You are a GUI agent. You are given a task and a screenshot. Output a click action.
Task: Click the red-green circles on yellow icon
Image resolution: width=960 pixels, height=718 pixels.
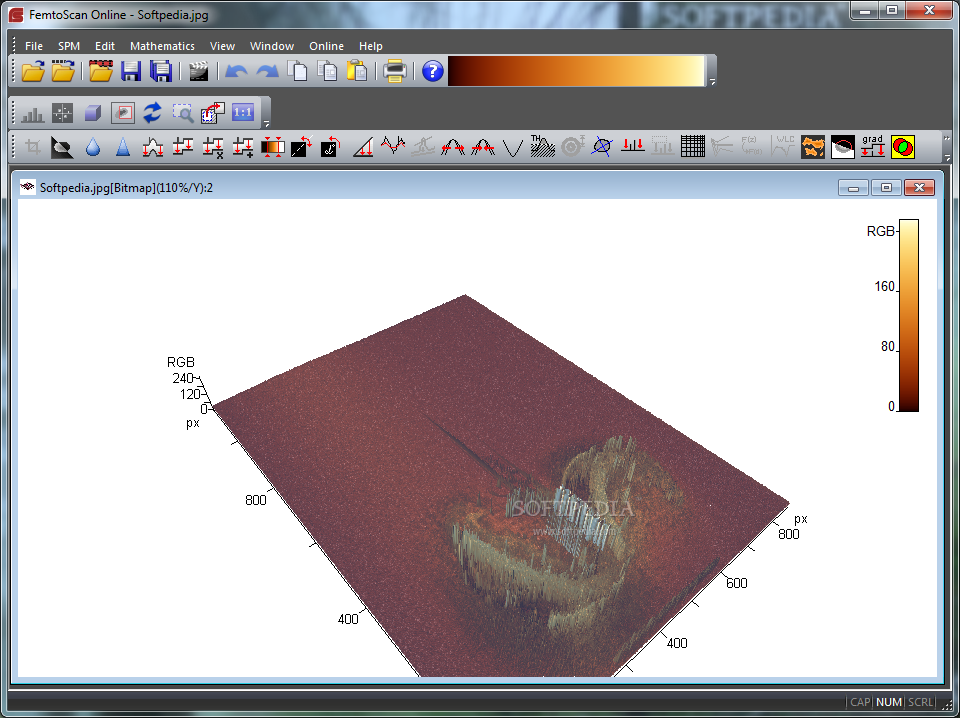pyautogui.click(x=902, y=147)
